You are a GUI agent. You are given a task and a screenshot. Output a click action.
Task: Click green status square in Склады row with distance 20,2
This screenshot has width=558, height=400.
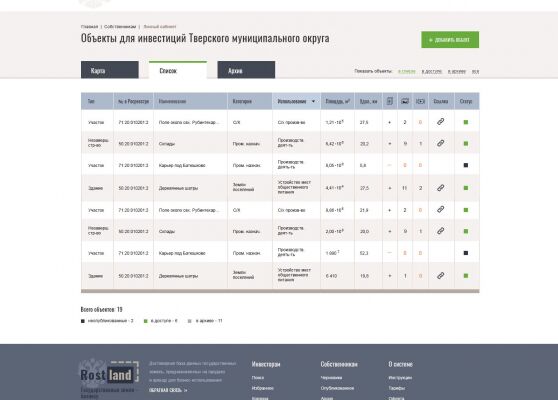point(466,144)
